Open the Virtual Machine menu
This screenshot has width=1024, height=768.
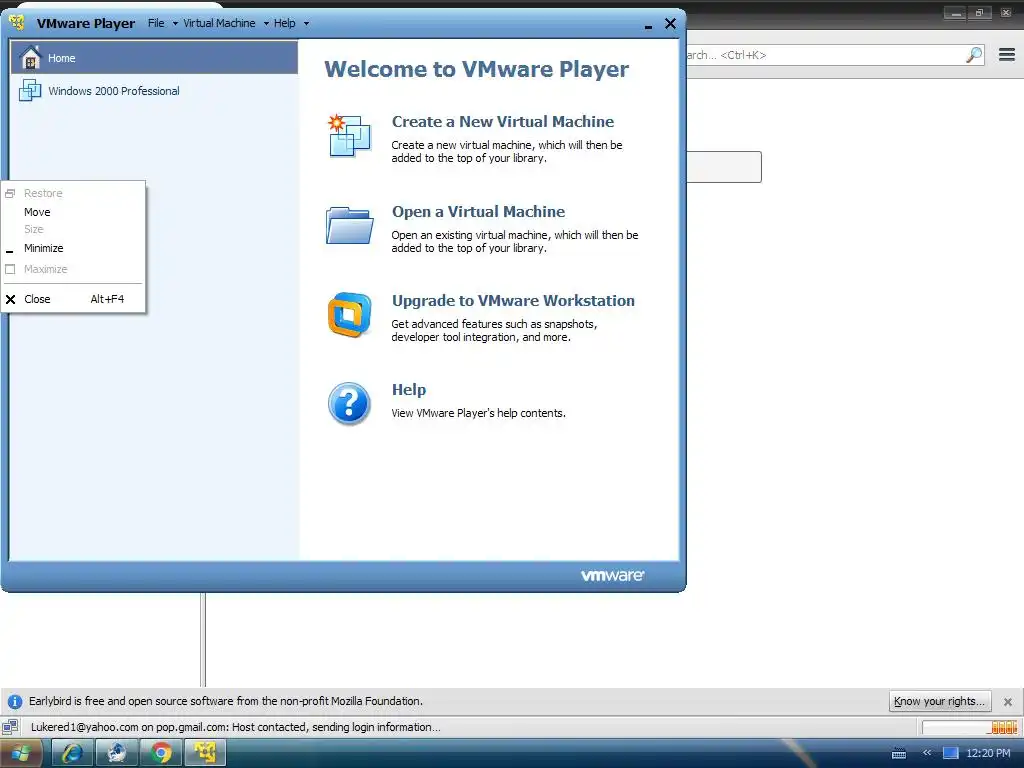pos(219,23)
